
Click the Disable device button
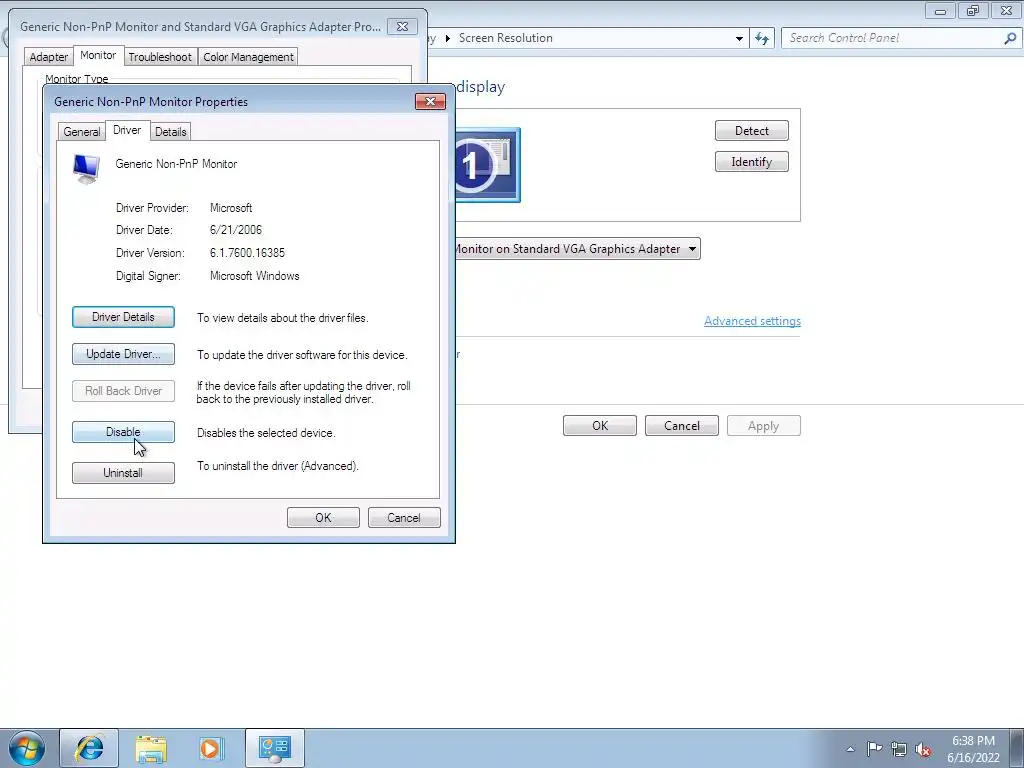click(x=123, y=432)
